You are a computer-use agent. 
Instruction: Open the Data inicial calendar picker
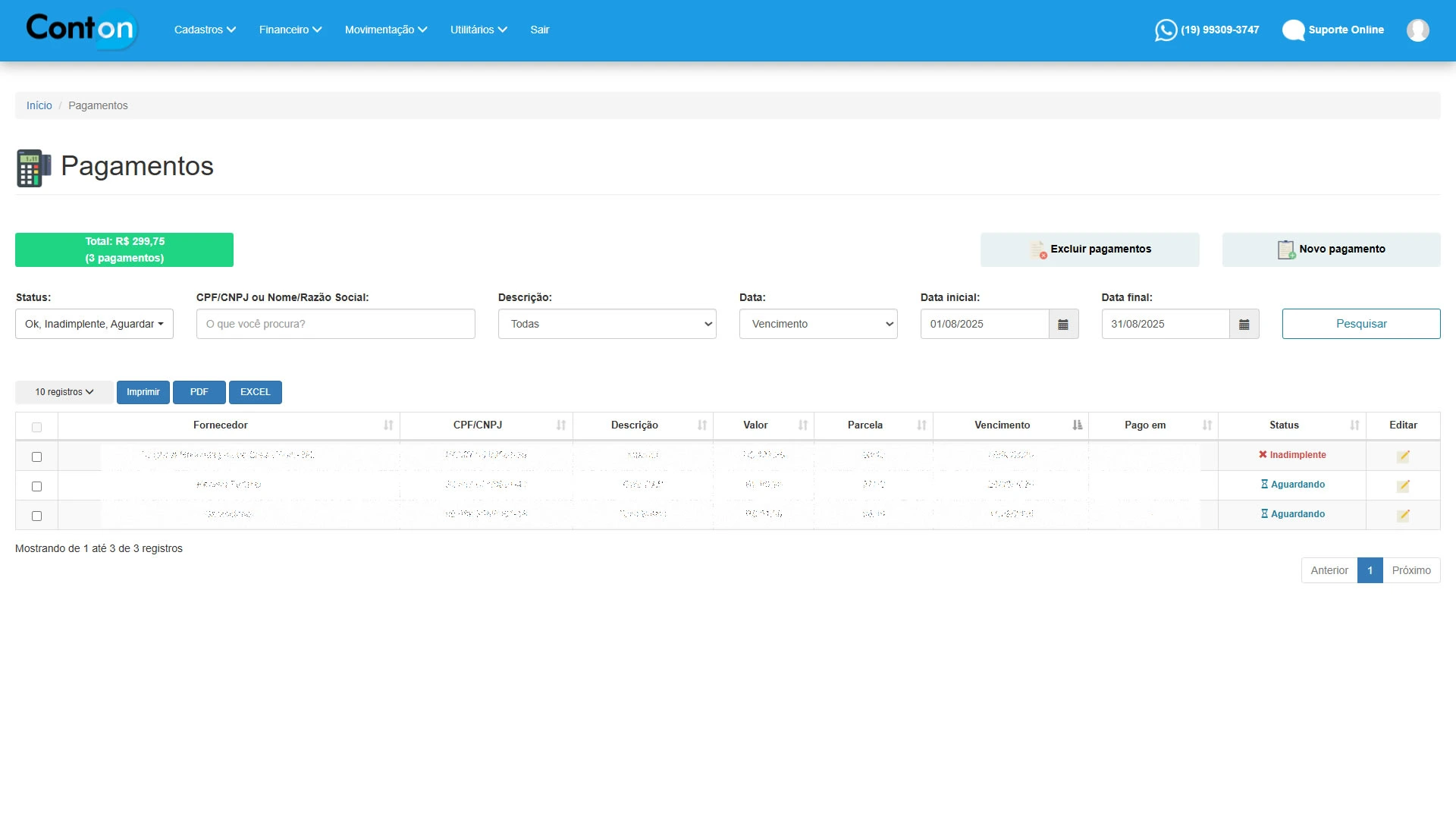point(1063,324)
